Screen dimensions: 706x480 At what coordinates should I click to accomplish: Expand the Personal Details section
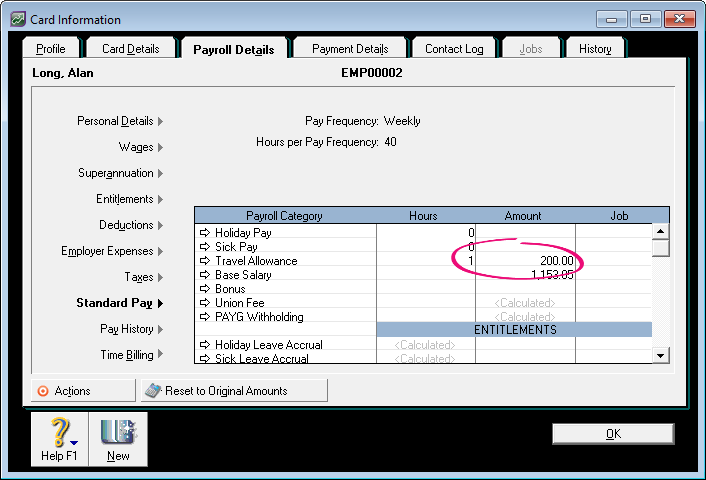click(x=119, y=121)
